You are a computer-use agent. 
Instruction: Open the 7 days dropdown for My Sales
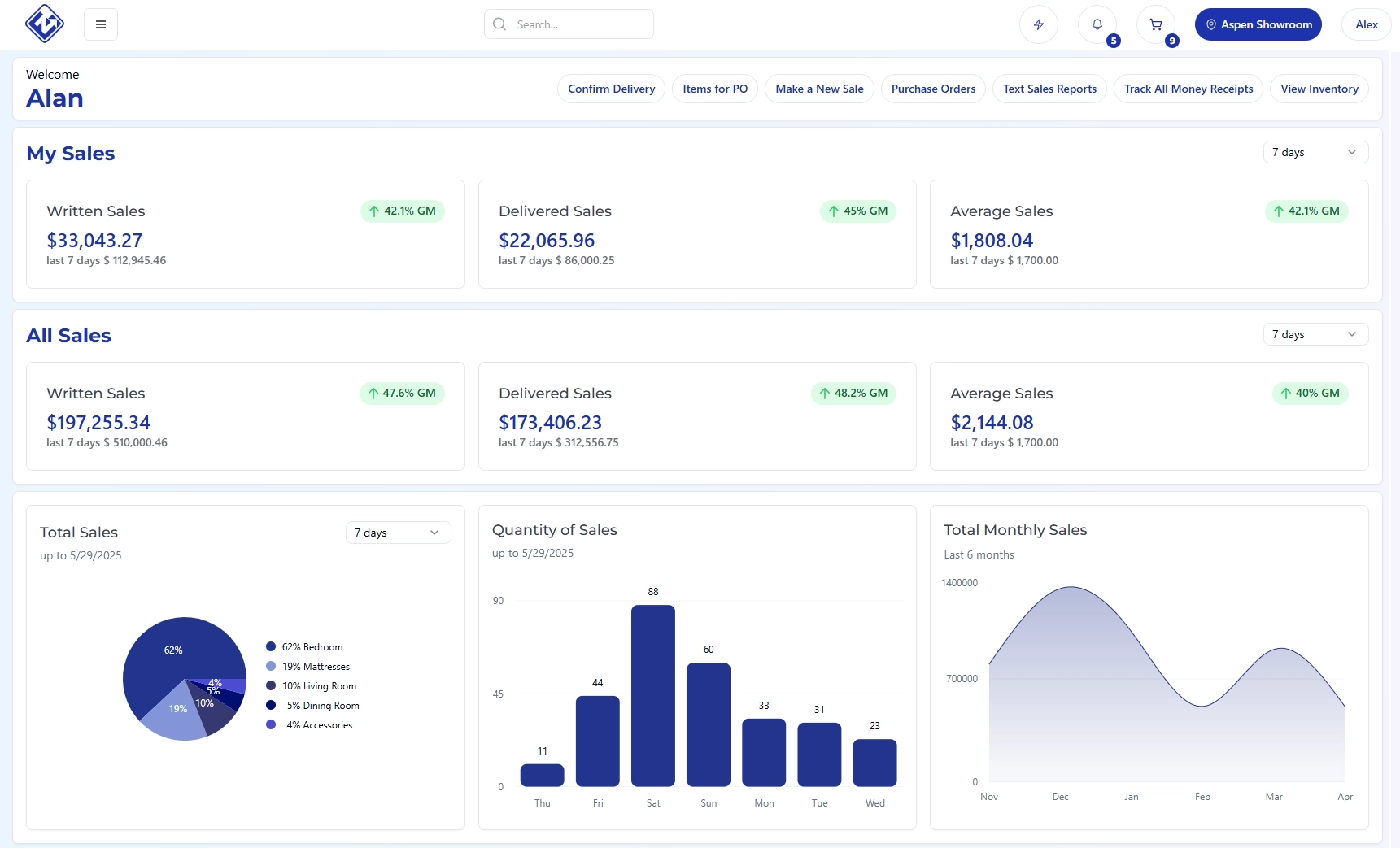pos(1314,152)
